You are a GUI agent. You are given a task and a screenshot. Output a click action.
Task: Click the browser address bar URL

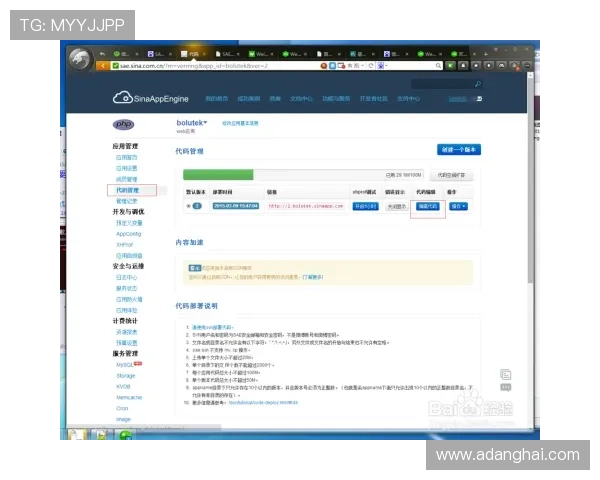tap(194, 66)
